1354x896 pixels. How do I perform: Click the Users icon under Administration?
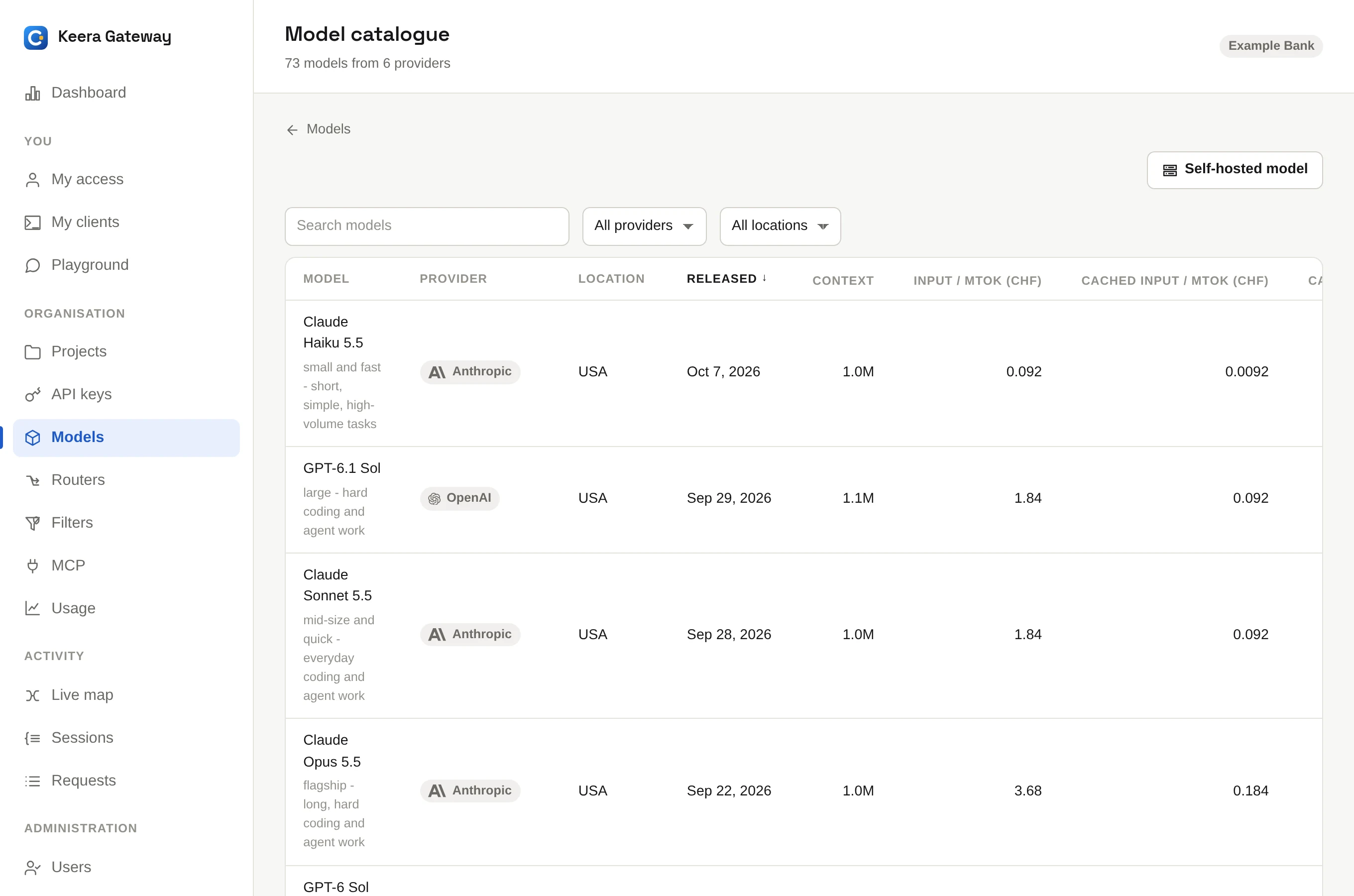pyautogui.click(x=32, y=868)
